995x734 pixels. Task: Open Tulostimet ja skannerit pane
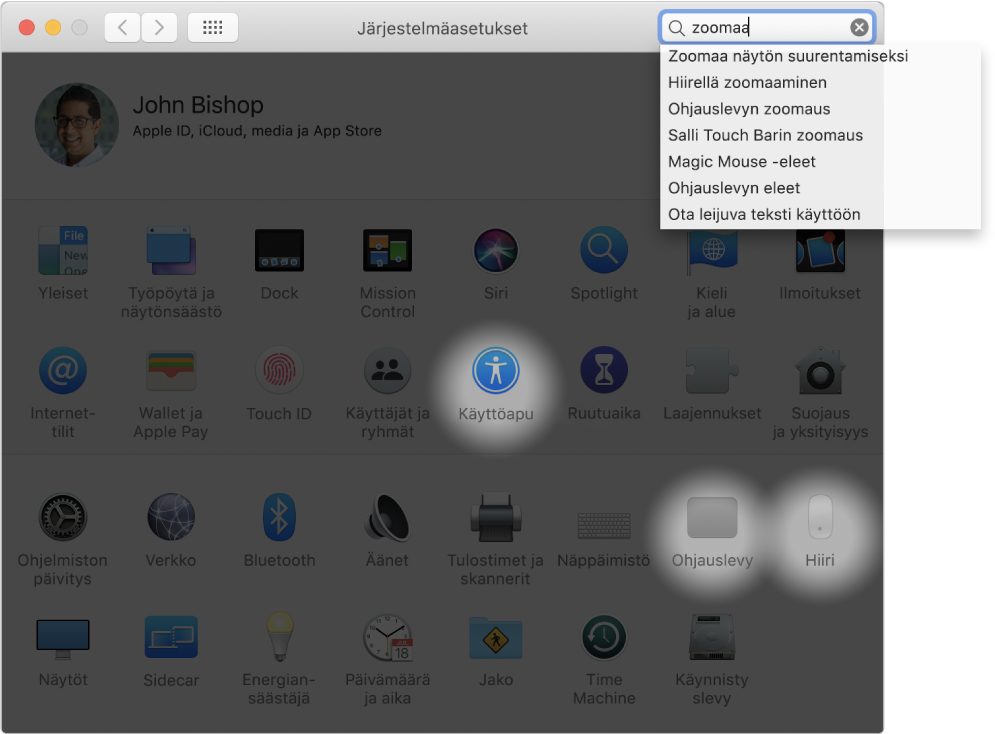[x=496, y=517]
